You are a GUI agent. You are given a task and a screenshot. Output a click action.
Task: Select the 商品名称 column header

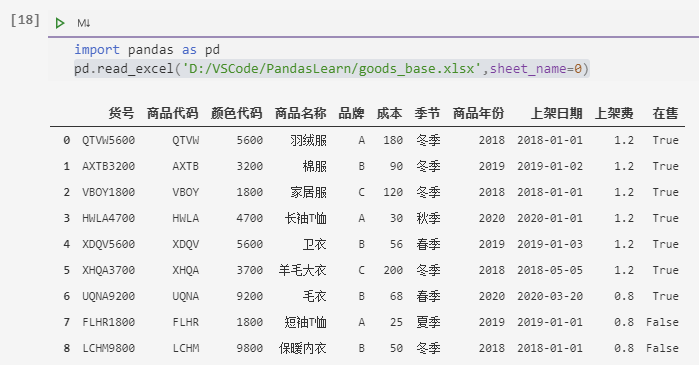pyautogui.click(x=301, y=113)
